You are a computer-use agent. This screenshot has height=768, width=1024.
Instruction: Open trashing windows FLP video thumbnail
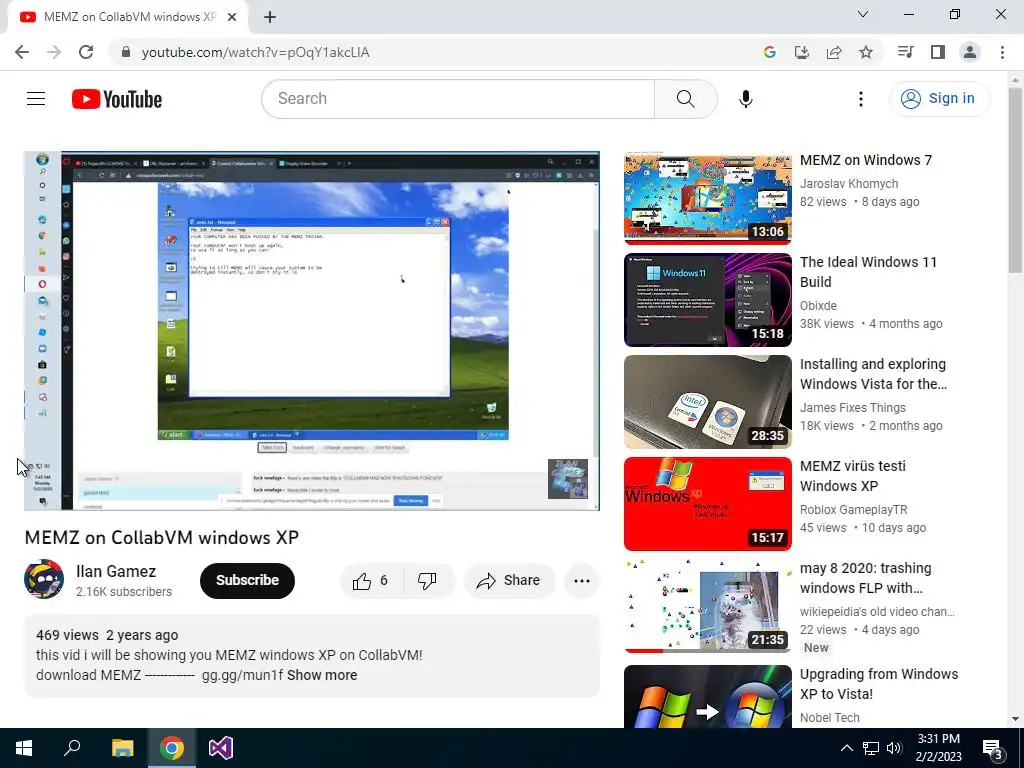coord(708,605)
